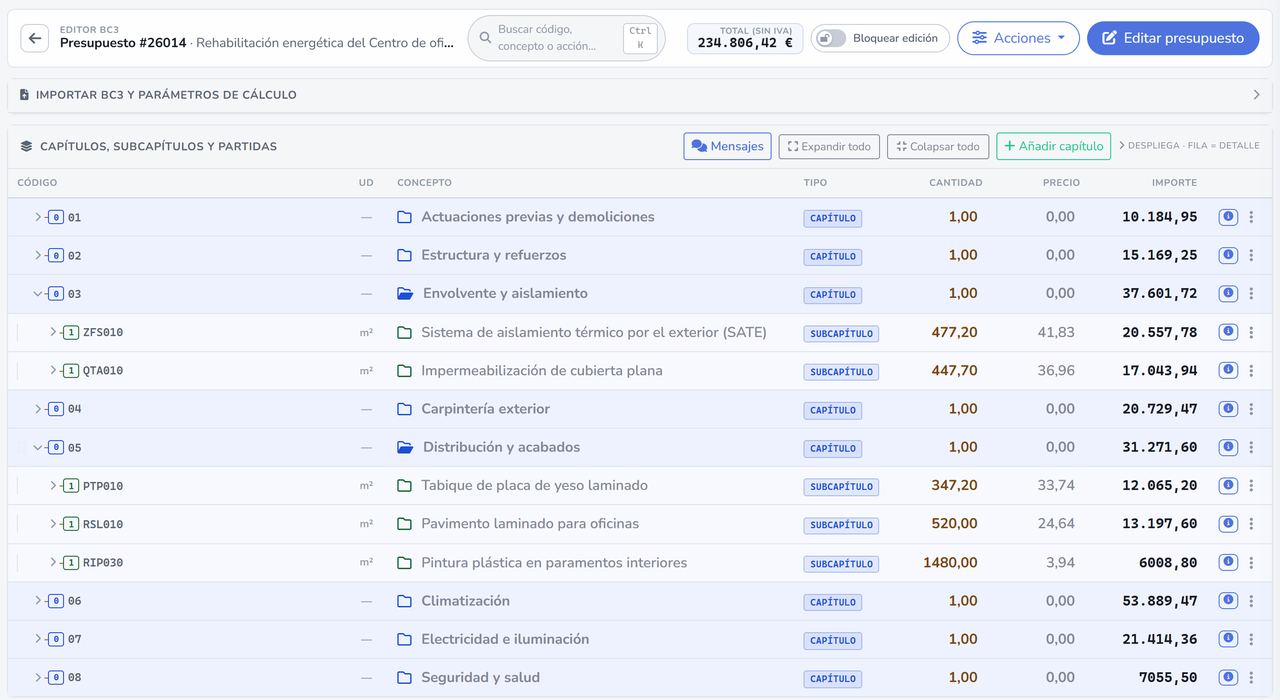Image resolution: width=1280 pixels, height=700 pixels.
Task: Click Electricidad e iluminación concept text
Action: click(x=505, y=639)
